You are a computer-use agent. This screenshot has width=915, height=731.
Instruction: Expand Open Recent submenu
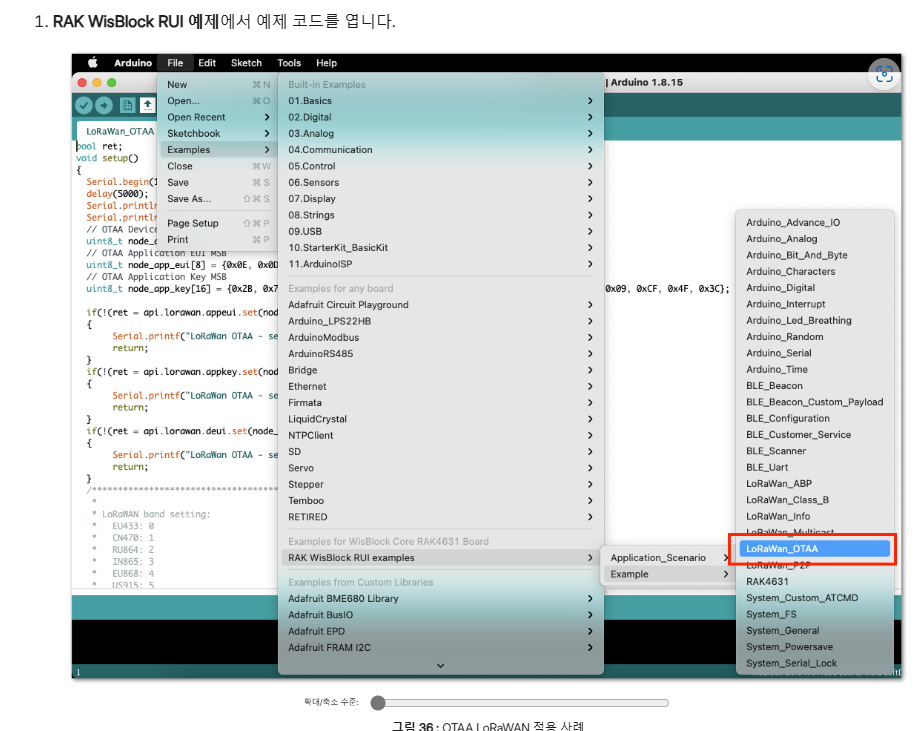217,117
